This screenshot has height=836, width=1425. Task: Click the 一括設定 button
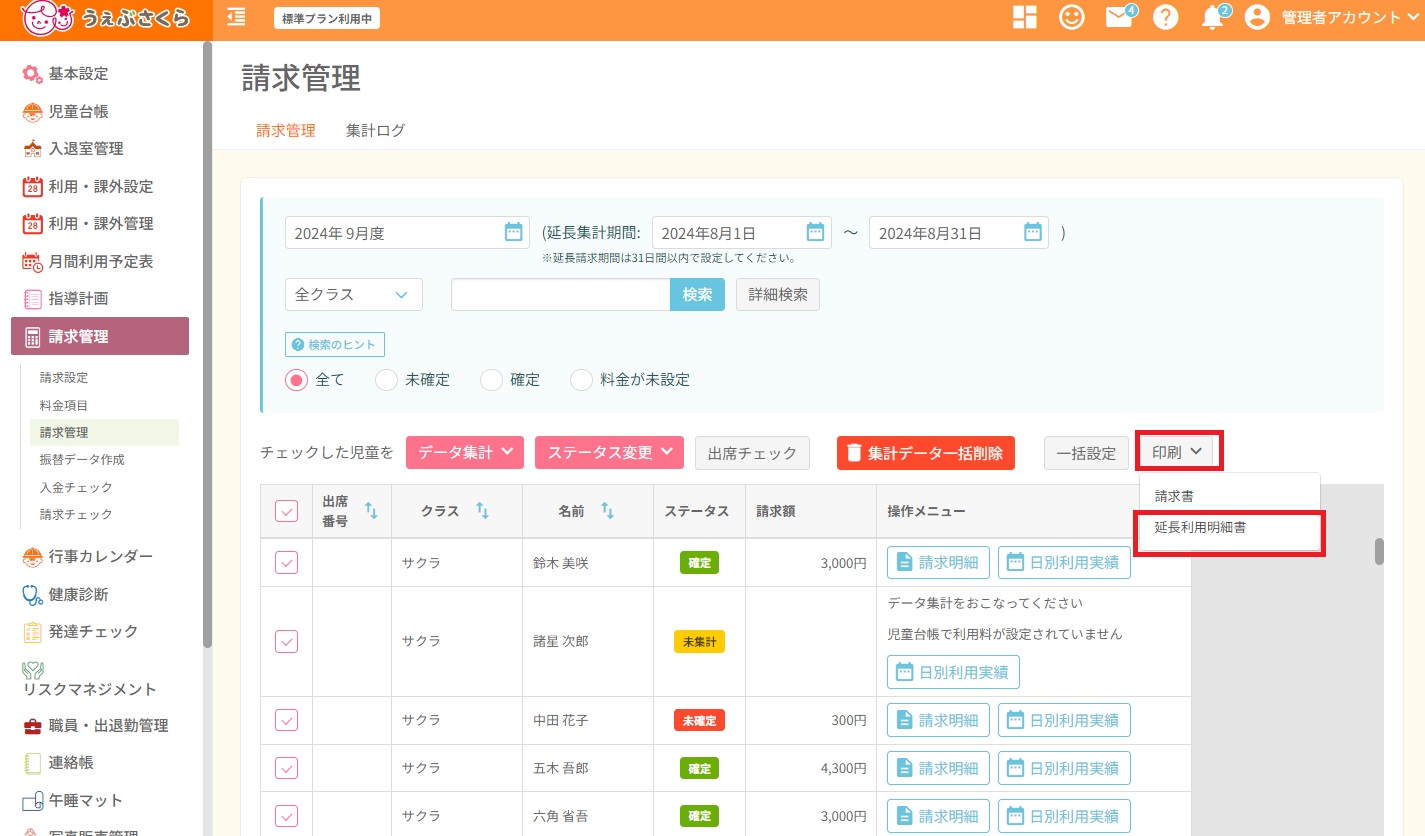[x=1086, y=452]
